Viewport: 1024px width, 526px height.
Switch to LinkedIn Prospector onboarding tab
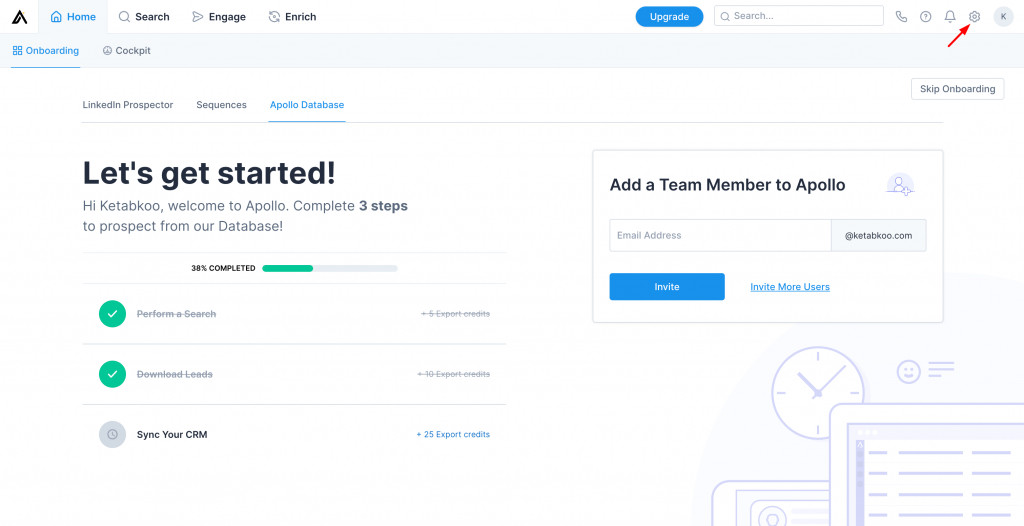click(x=128, y=105)
